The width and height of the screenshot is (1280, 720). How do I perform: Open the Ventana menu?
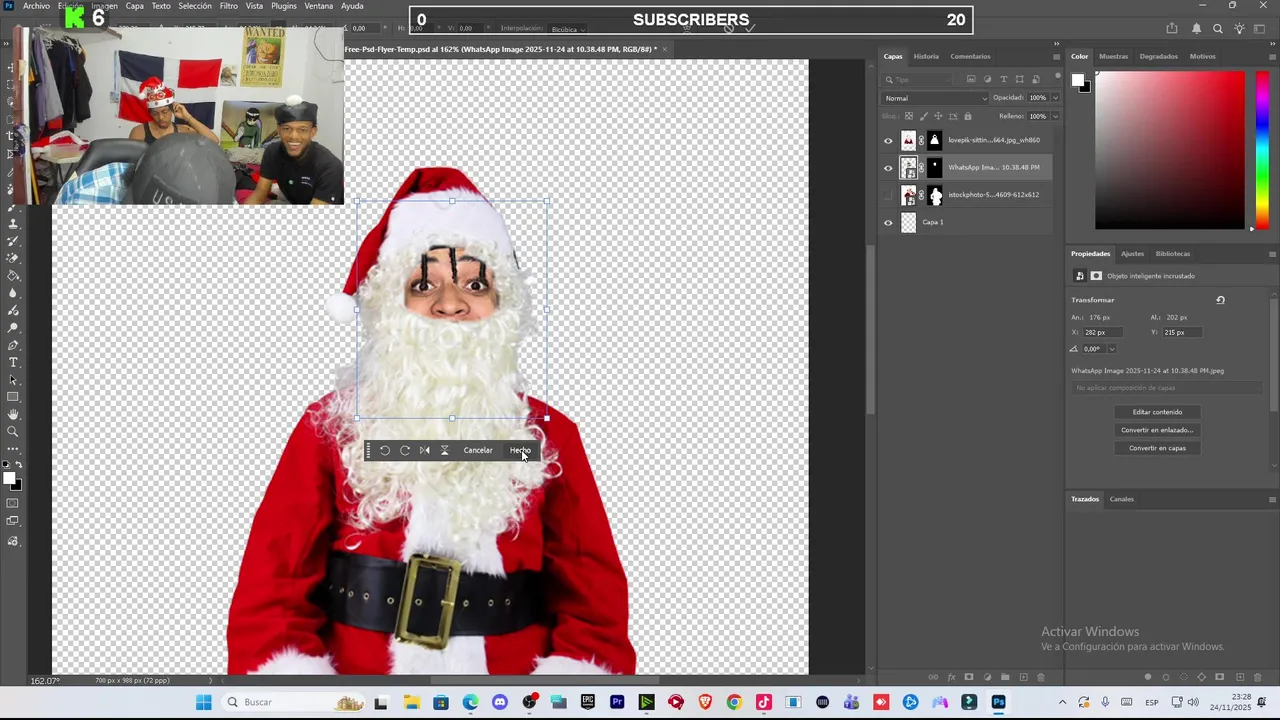click(318, 6)
